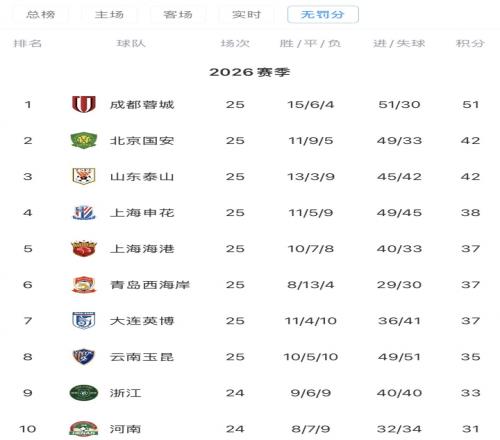The height and width of the screenshot is (440, 500).
Task: Tap the 山东泰山 team logo
Action: (84, 176)
